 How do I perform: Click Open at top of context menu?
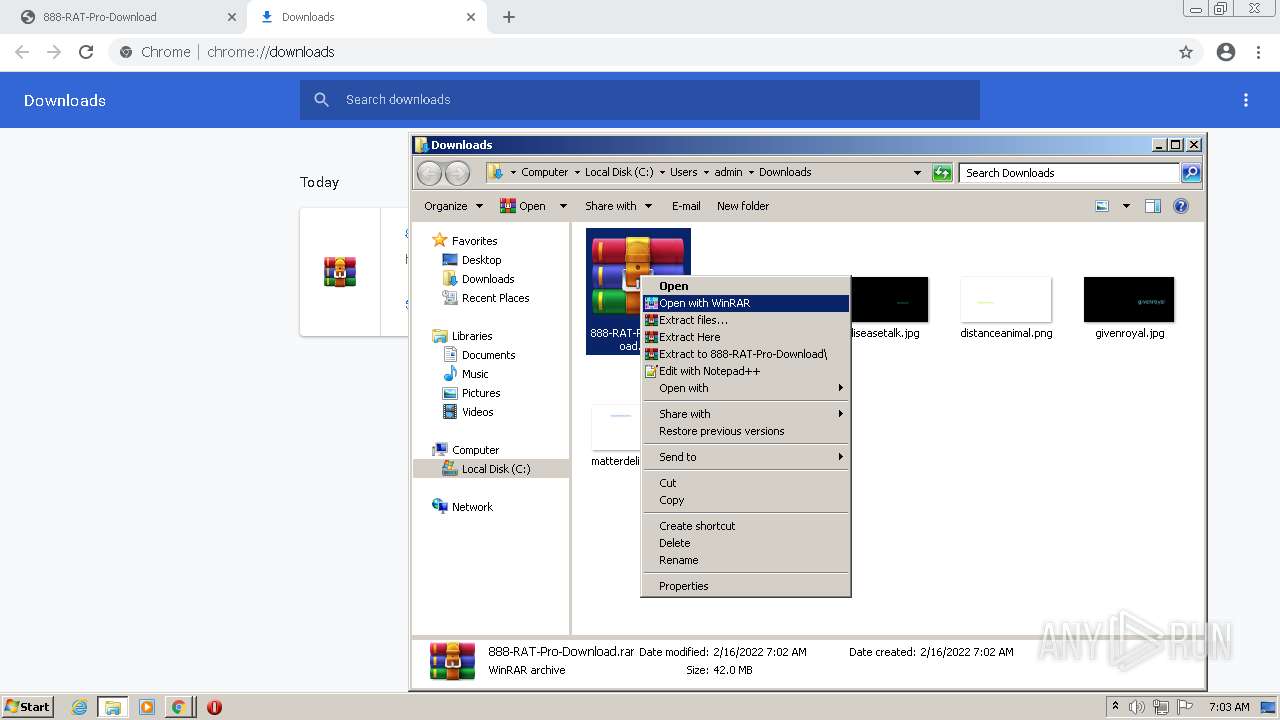pos(746,286)
